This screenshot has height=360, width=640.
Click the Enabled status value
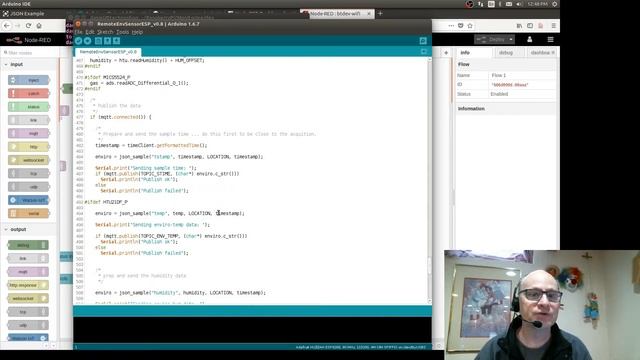coord(499,94)
